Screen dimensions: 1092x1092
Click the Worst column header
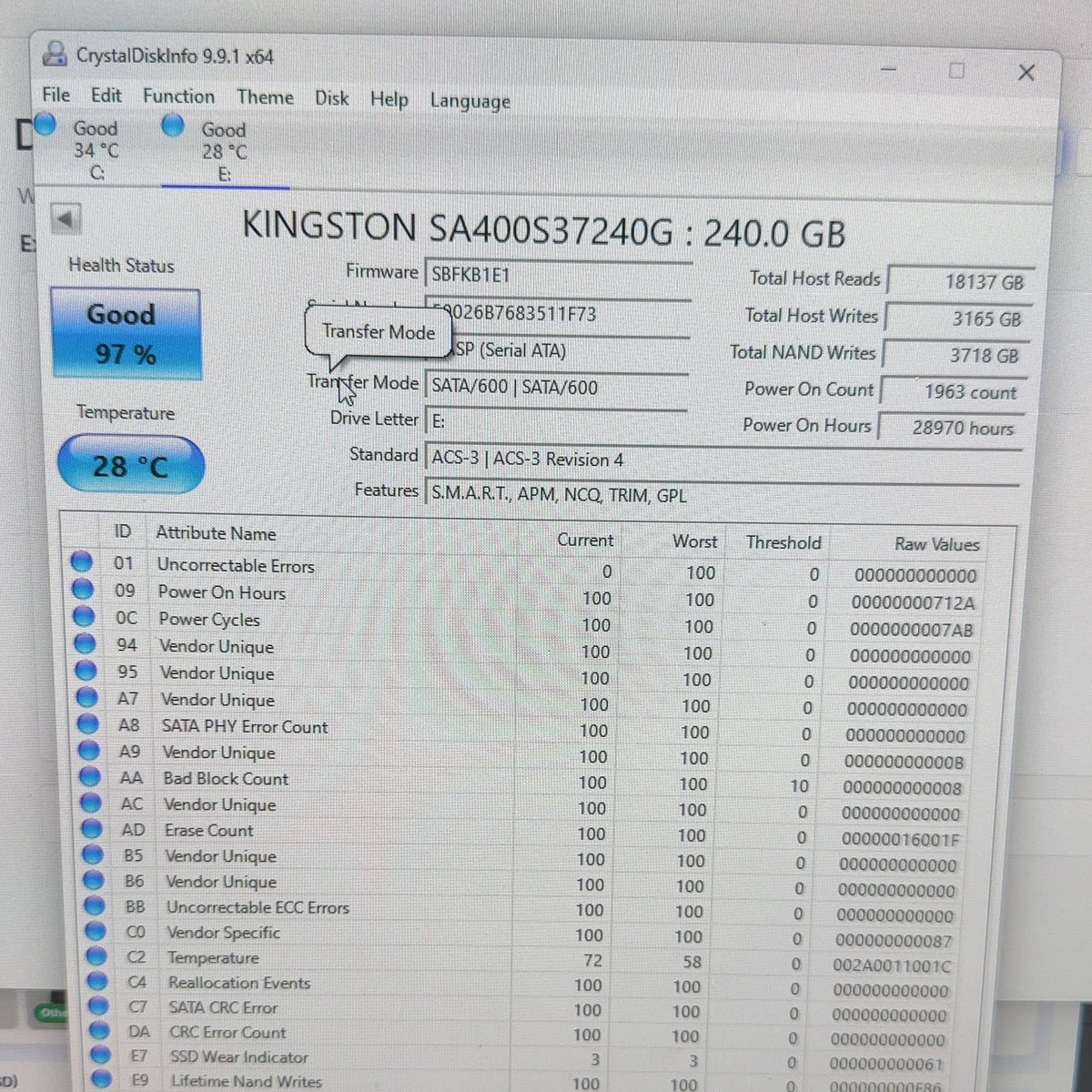tap(695, 541)
